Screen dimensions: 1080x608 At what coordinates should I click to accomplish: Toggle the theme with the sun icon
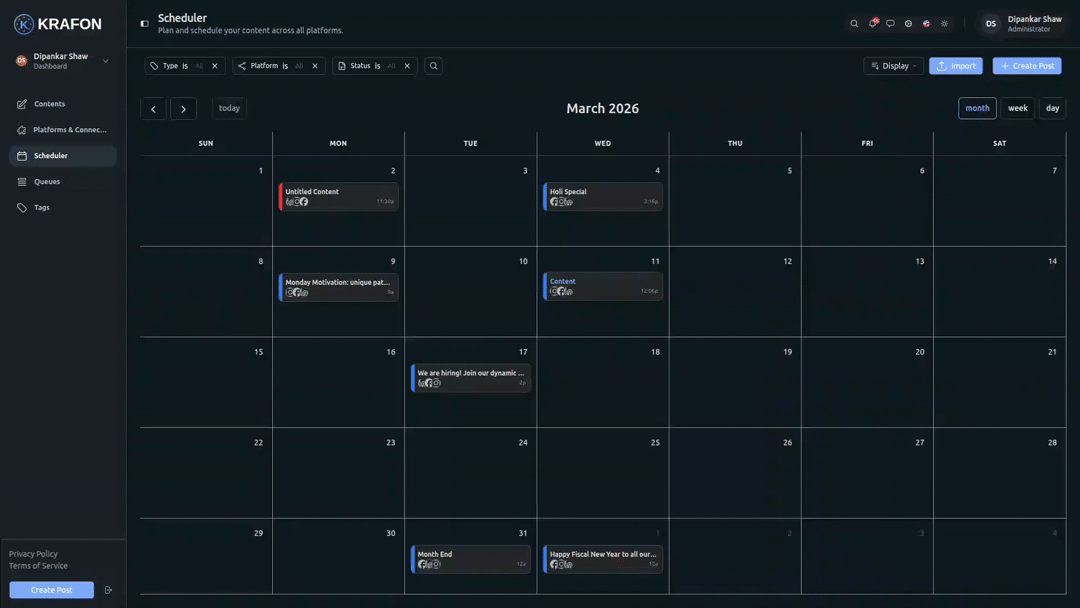[944, 23]
